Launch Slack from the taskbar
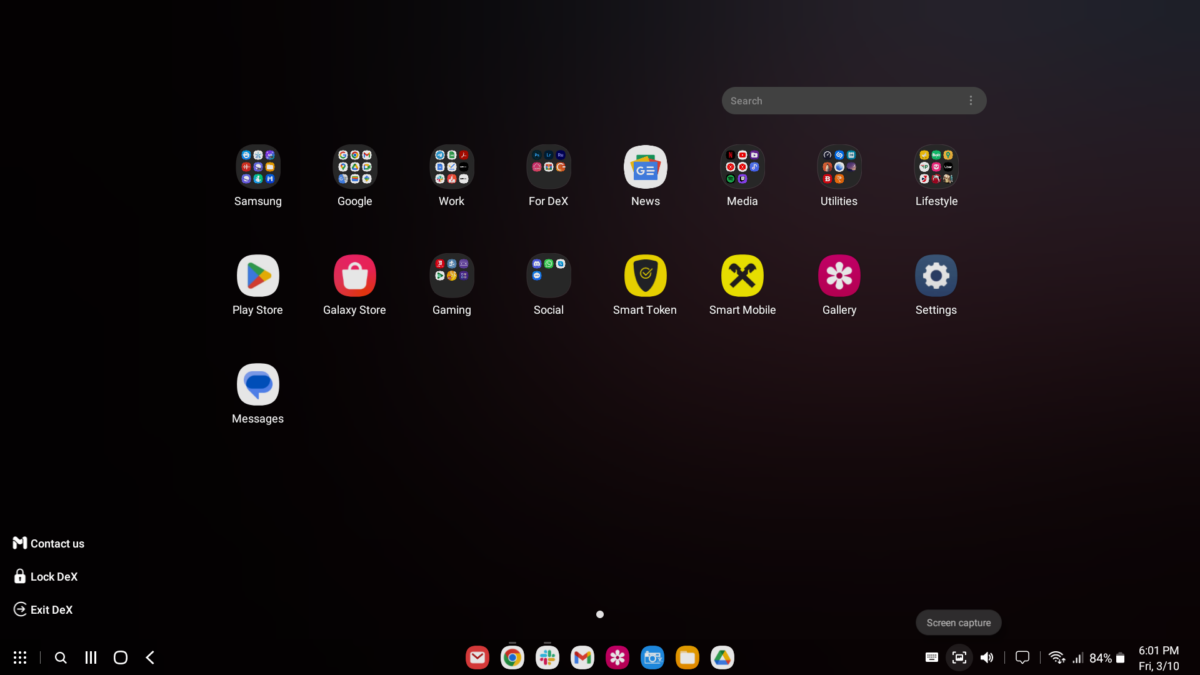The image size is (1200, 675). (x=547, y=657)
